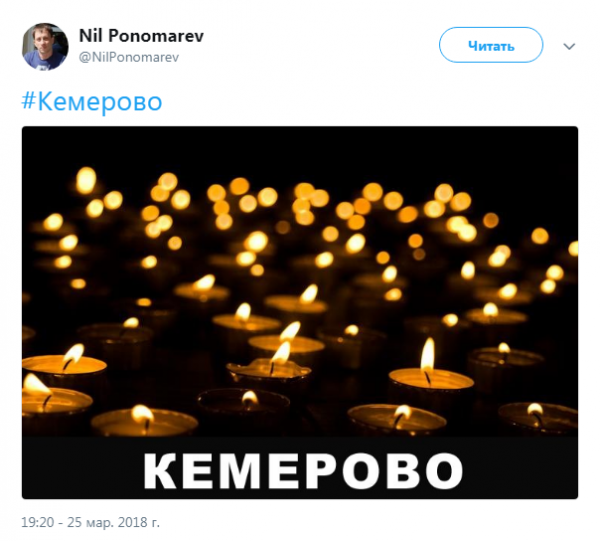Click the white КЕМЕРОВО caption on the photo
This screenshot has width=600, height=541.
(303, 471)
